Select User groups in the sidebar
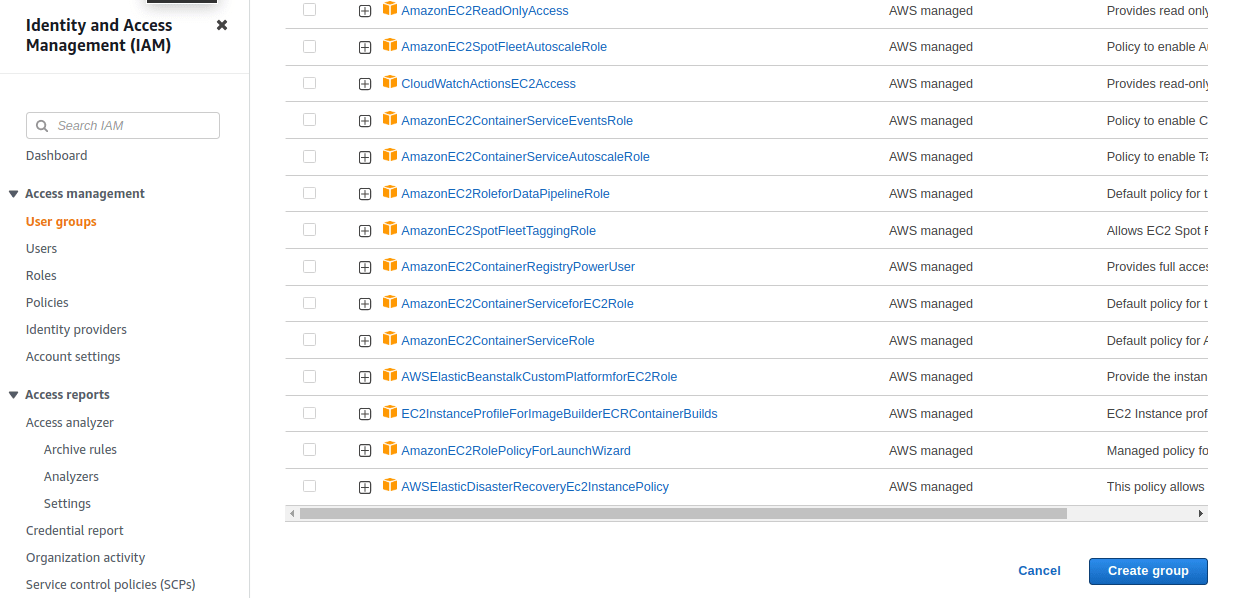This screenshot has height=598, width=1237. [61, 222]
